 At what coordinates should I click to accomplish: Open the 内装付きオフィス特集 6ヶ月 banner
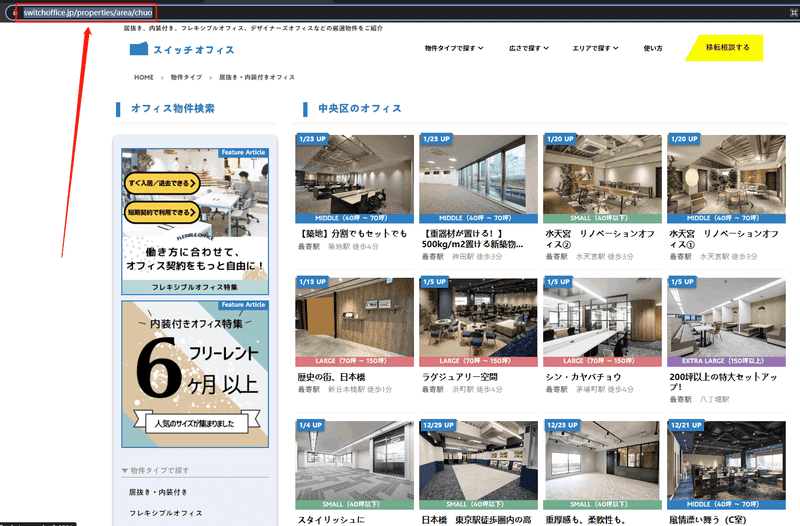[195, 374]
